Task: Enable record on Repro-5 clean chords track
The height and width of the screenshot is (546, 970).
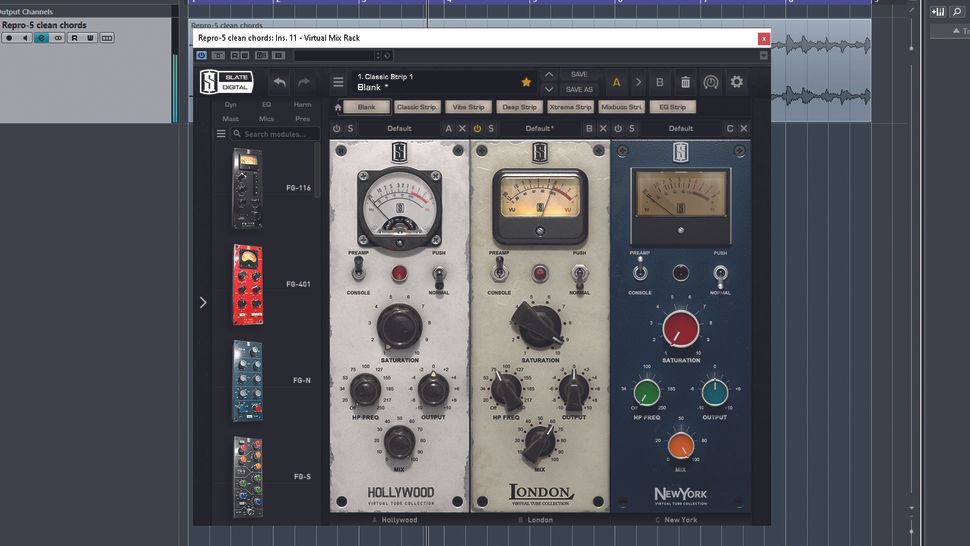Action: click(x=9, y=38)
